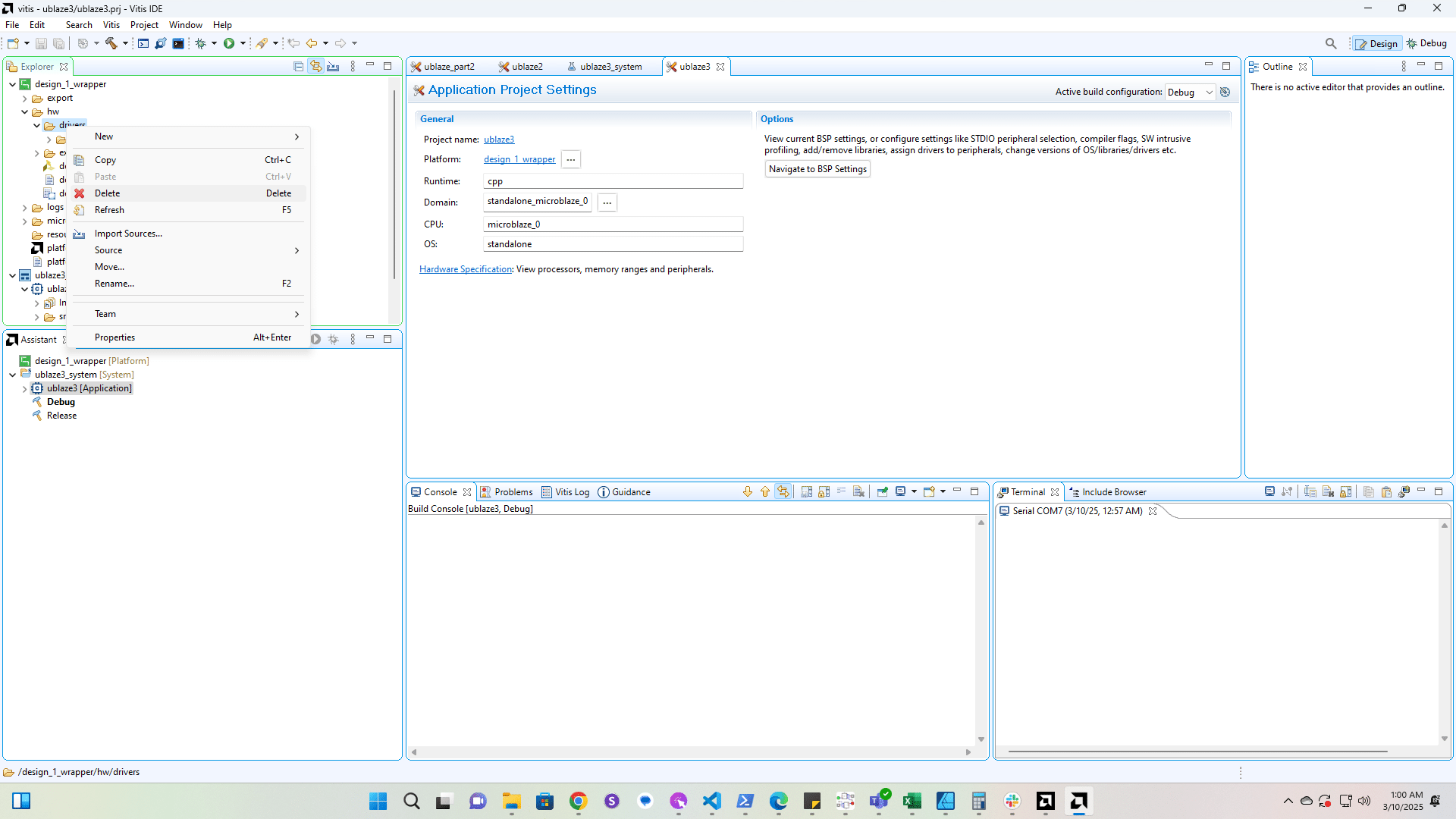Open the XSCT console toolbar icon
Viewport: 1456px width, 819px height.
pos(143,43)
